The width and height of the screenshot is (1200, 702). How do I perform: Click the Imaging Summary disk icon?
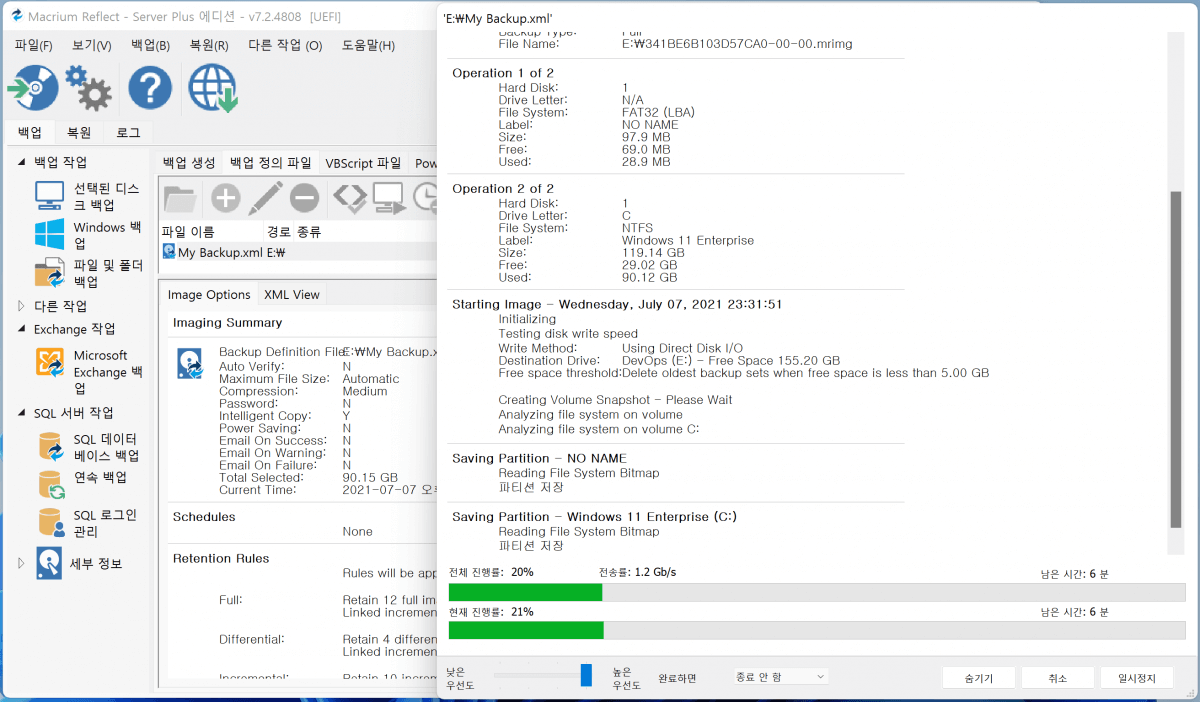pos(190,364)
